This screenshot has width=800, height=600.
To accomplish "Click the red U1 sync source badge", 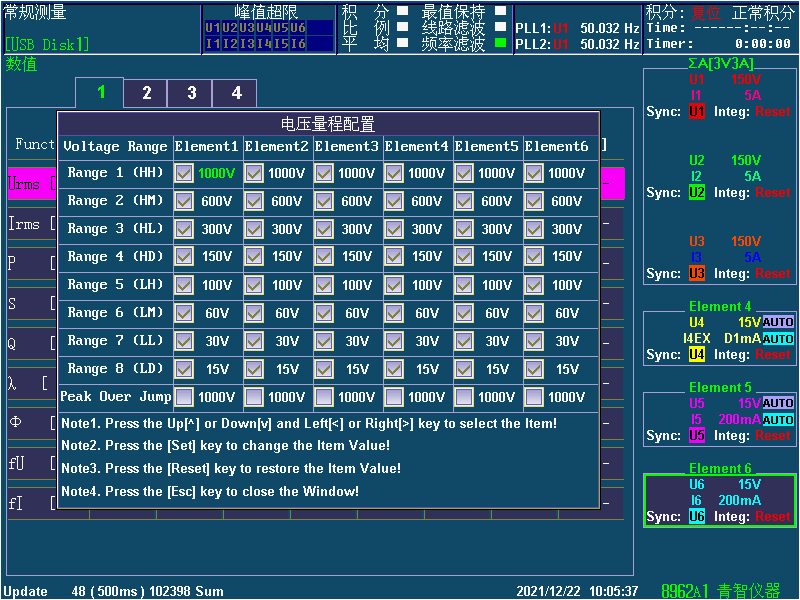I will coord(697,112).
